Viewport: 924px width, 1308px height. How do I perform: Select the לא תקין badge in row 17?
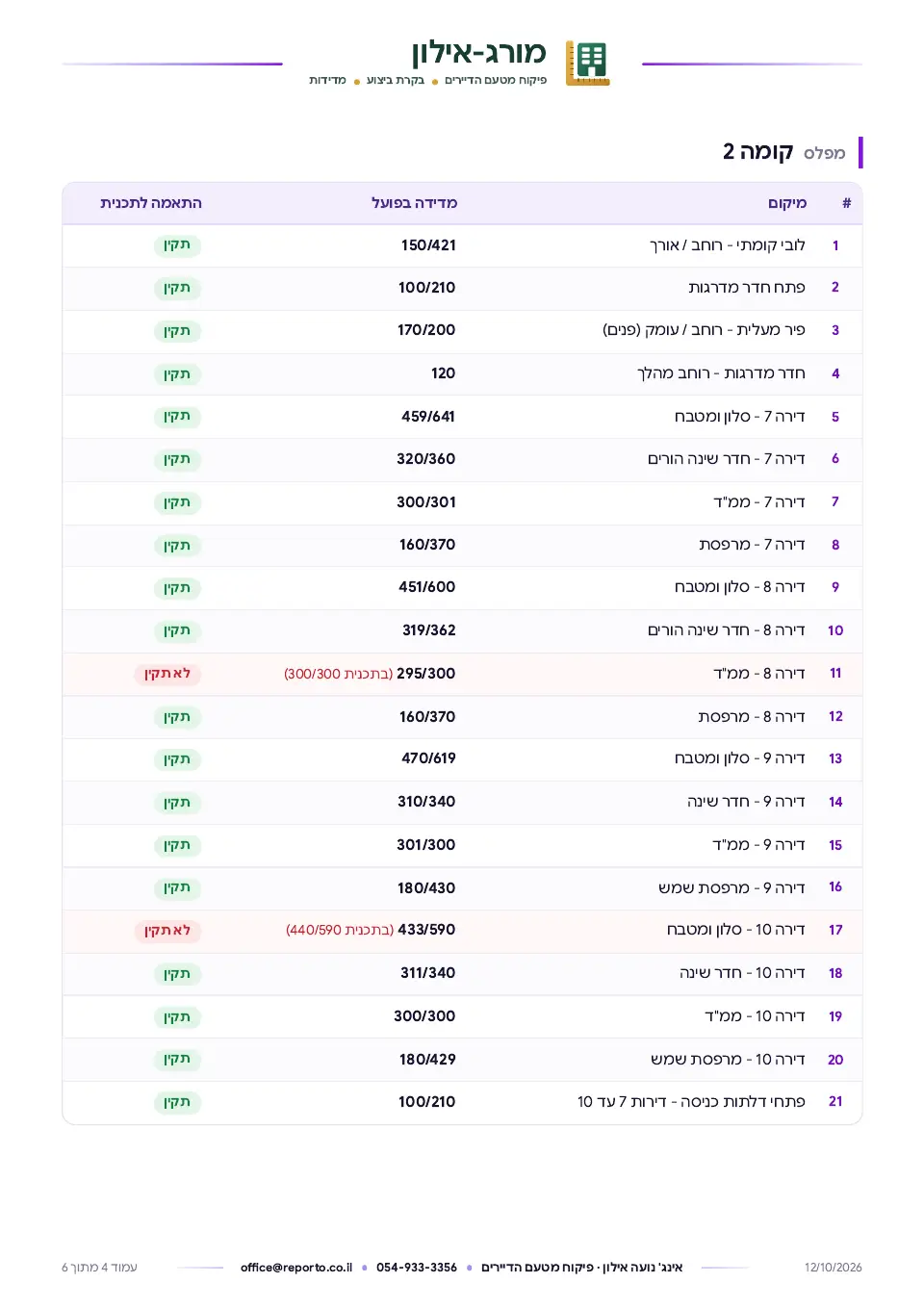coord(167,931)
